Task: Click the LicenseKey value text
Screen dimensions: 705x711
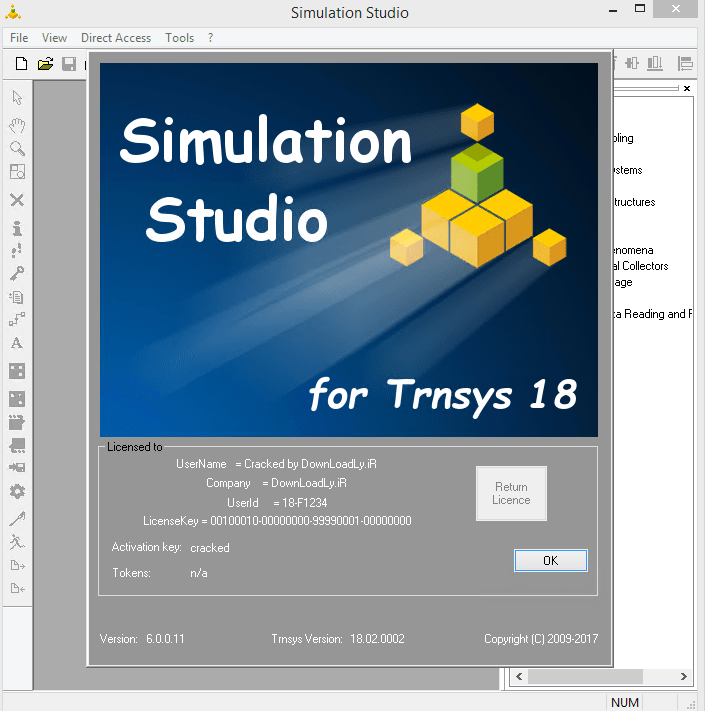Action: 311,521
